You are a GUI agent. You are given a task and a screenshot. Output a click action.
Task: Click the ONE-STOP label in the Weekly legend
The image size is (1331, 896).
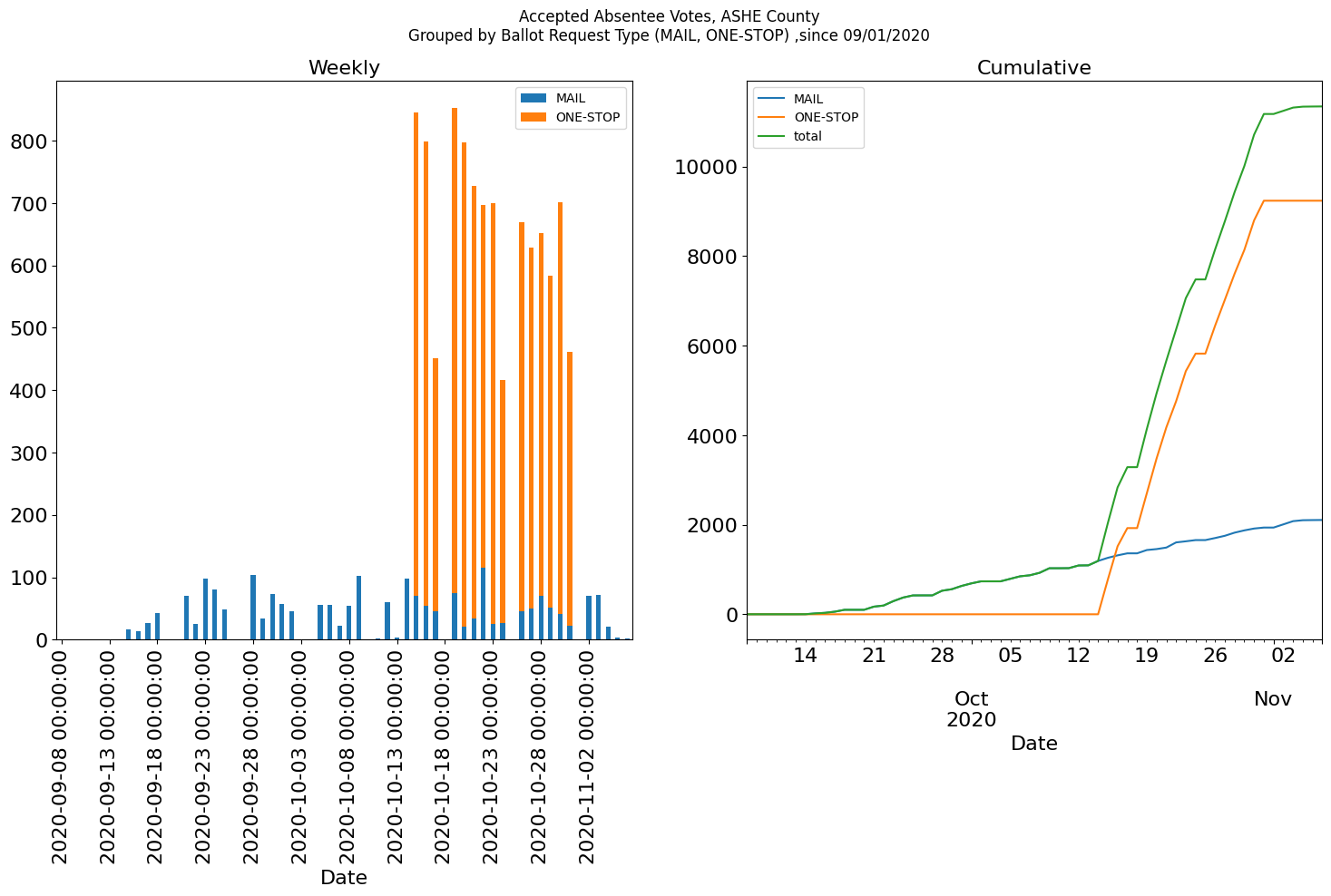coord(588,118)
